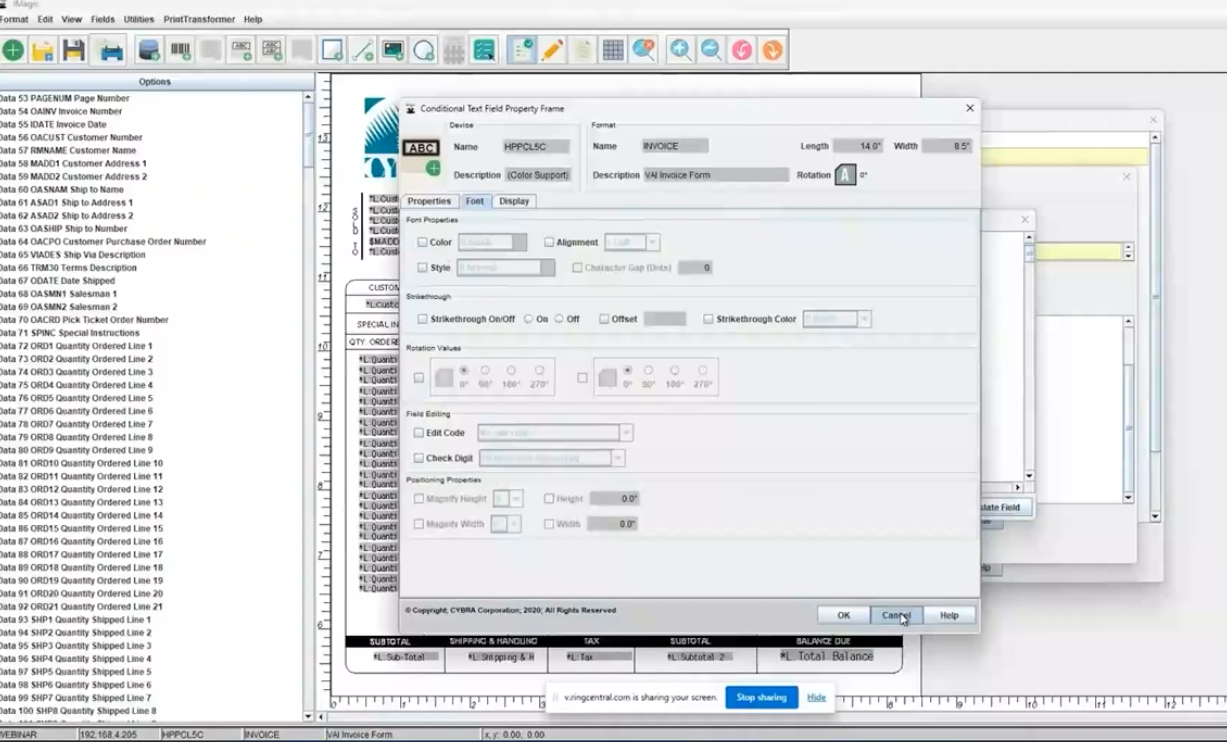Click the highlighted properties list icon
The height and width of the screenshot is (742, 1227).
click(521, 50)
